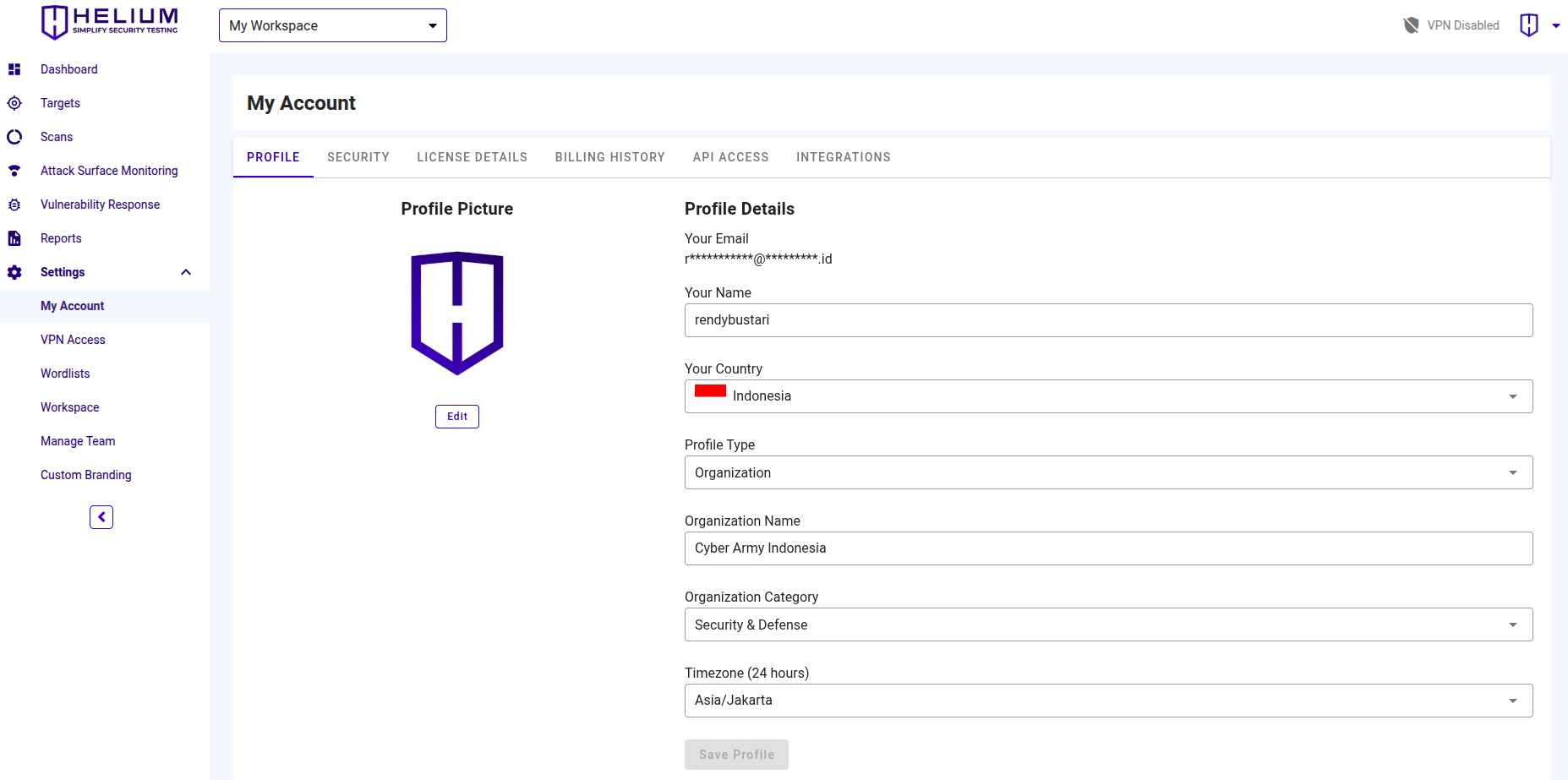Click the Indonesia flag swatch
Image resolution: width=1568 pixels, height=780 pixels.
[710, 390]
